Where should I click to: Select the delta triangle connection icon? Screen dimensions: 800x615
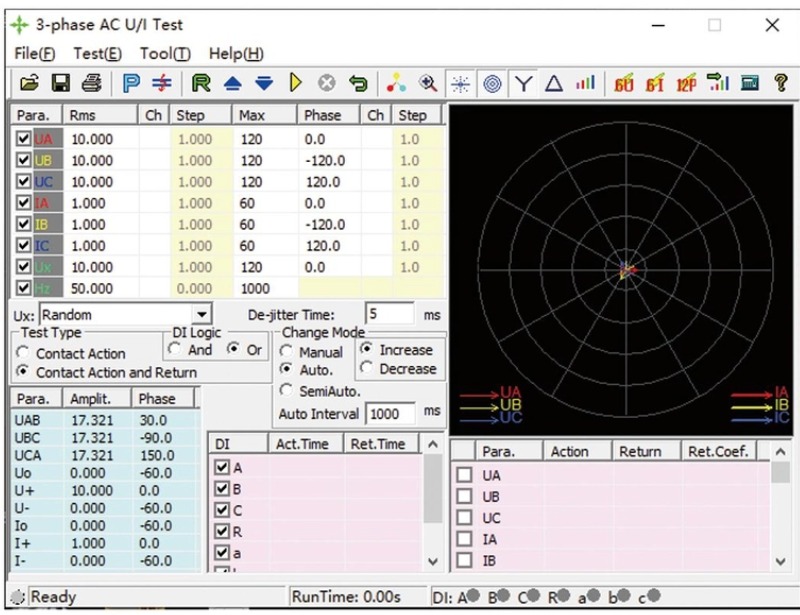point(554,84)
